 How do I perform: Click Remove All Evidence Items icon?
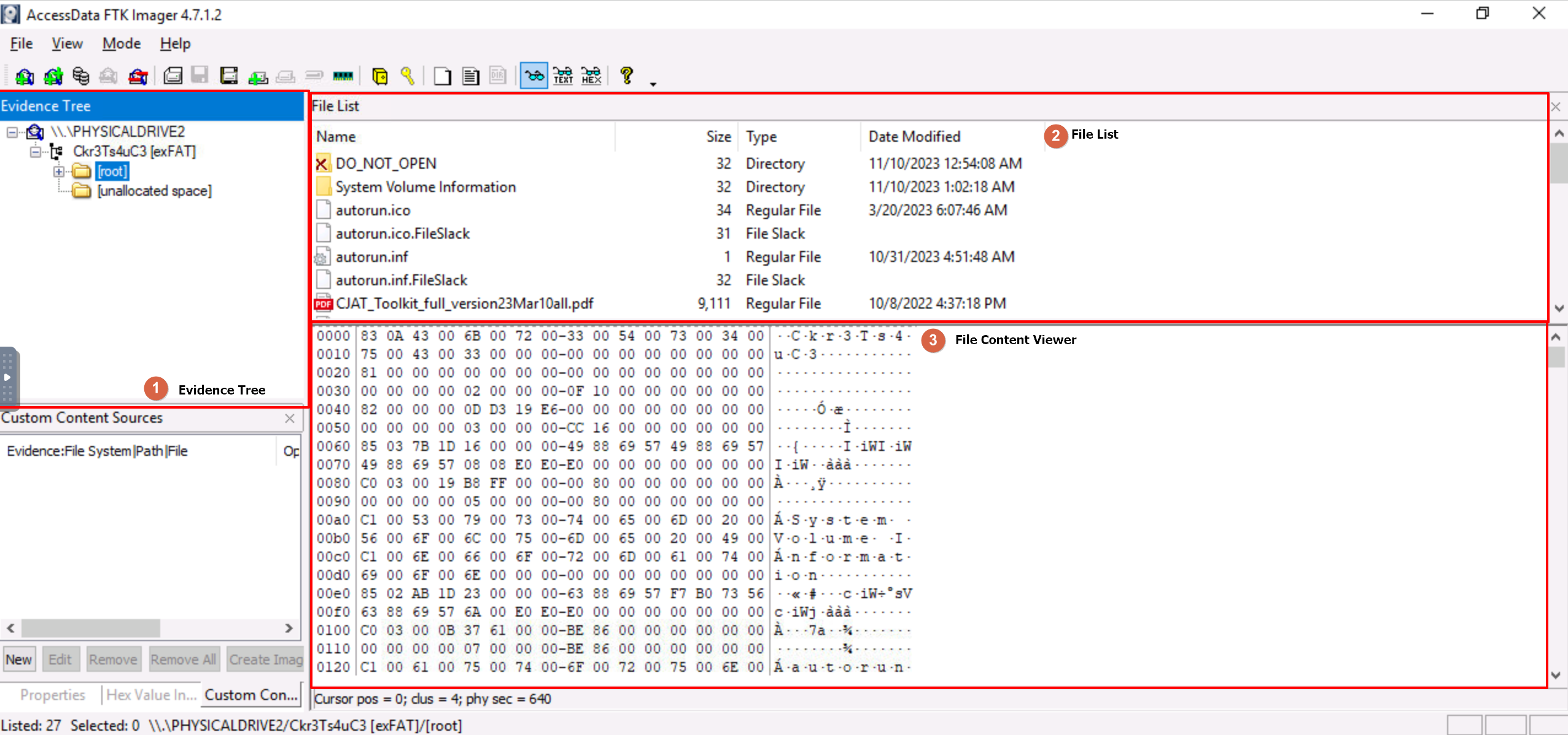[138, 76]
